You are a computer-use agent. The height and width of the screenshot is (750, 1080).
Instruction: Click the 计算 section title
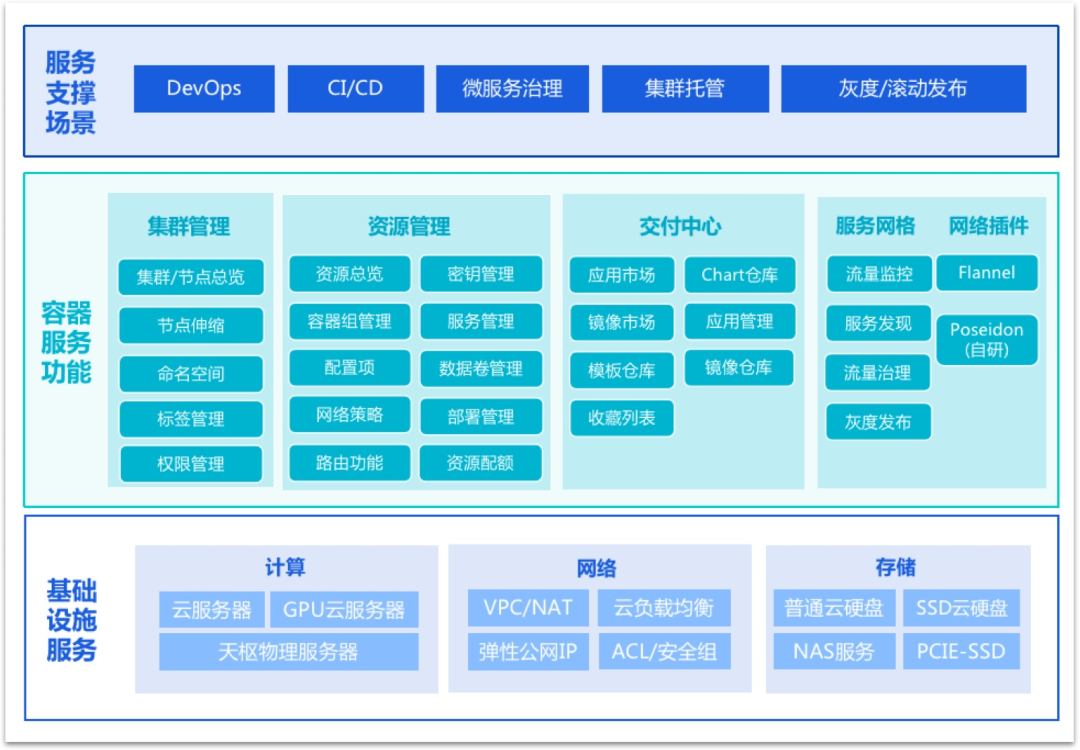pyautogui.click(x=285, y=567)
